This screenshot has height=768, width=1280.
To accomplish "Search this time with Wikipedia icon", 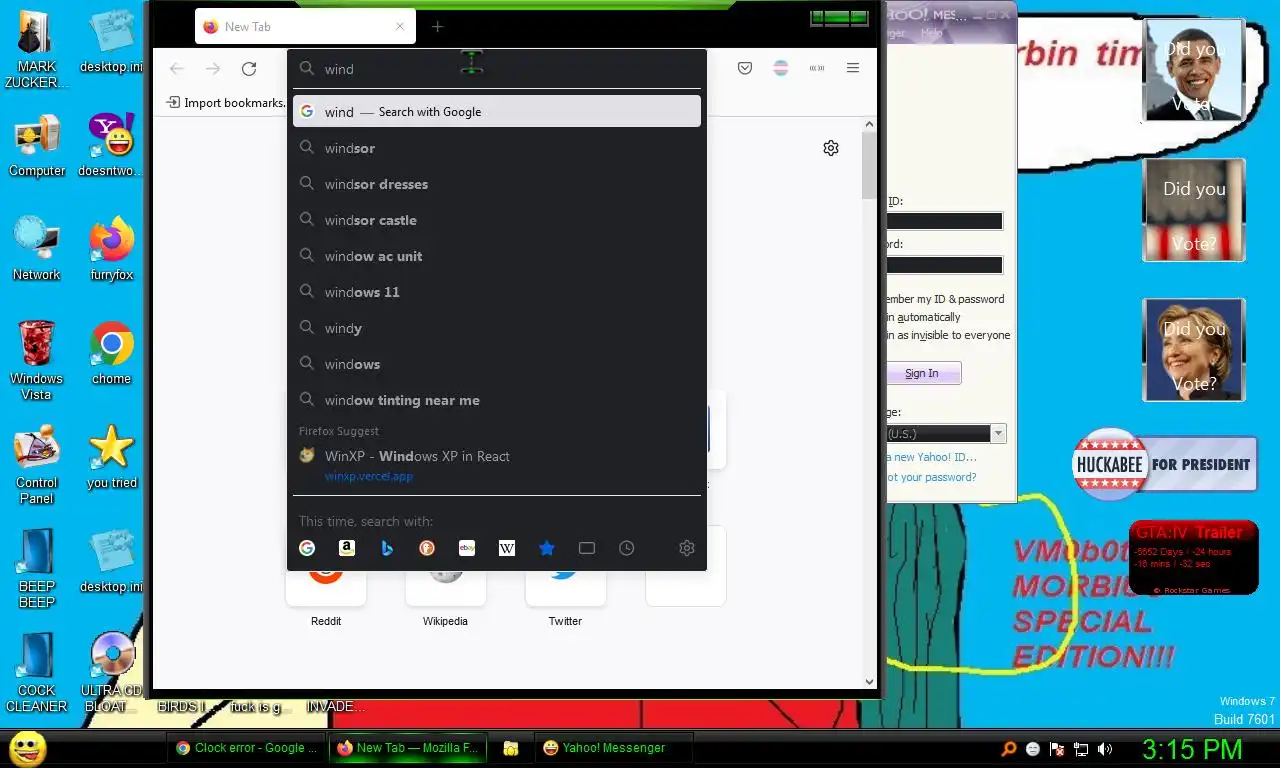I will tap(507, 548).
